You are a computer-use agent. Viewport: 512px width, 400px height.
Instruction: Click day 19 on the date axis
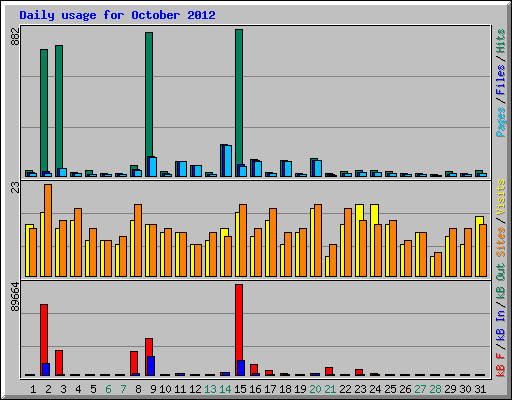pos(300,389)
